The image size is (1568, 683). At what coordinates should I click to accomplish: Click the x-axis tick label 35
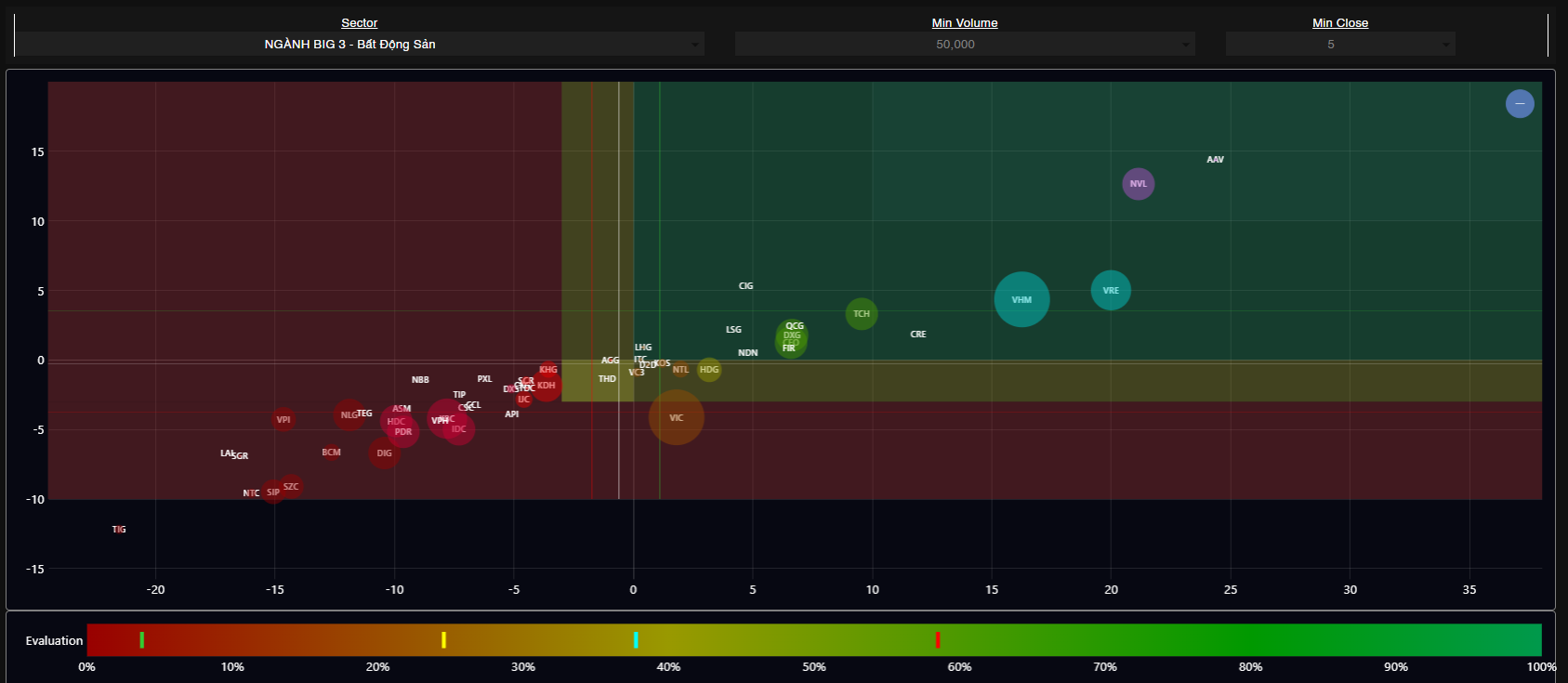tap(1469, 590)
